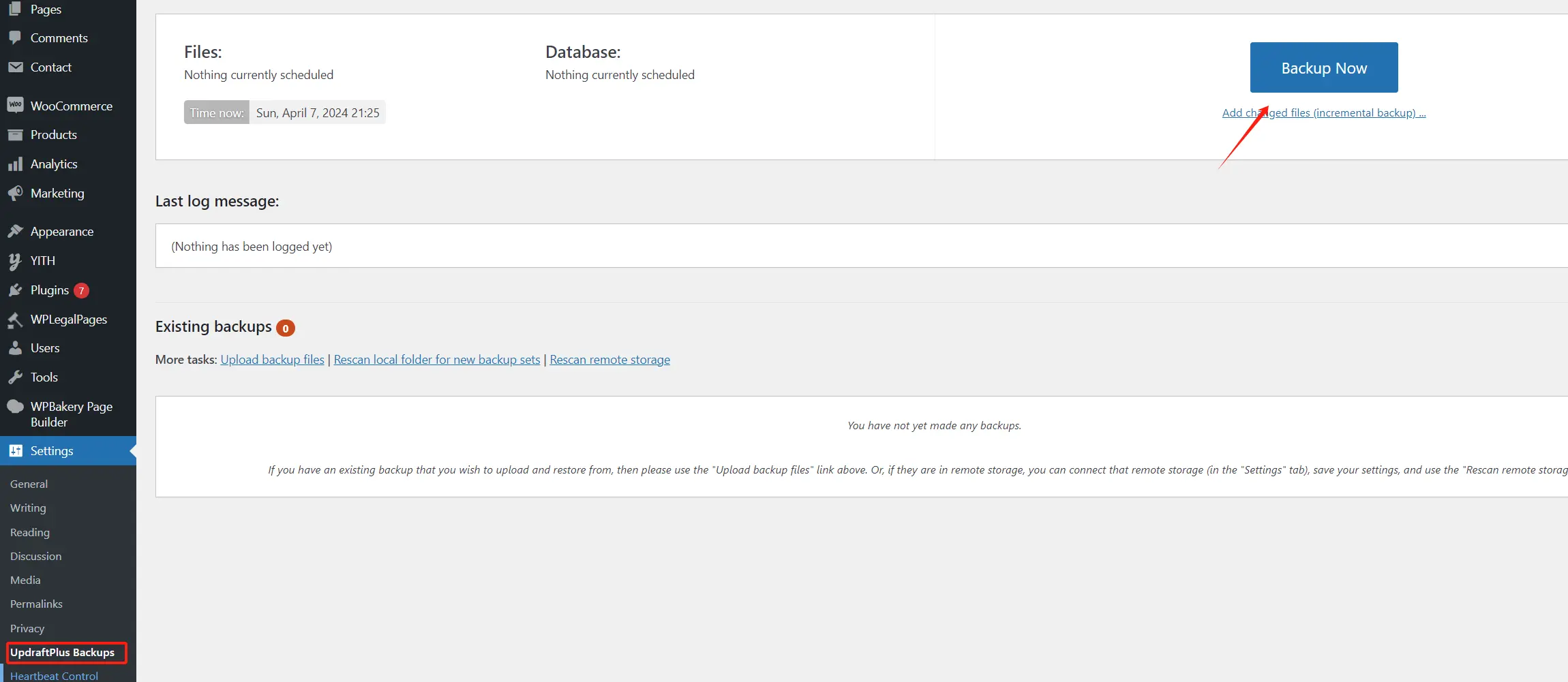Click the YITH logo icon
The height and width of the screenshot is (682, 1568).
[x=15, y=261]
